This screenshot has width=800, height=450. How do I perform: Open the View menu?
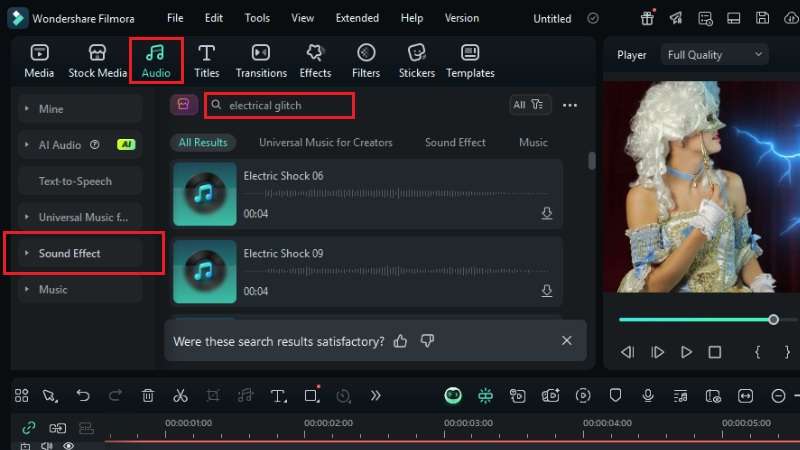coord(303,18)
